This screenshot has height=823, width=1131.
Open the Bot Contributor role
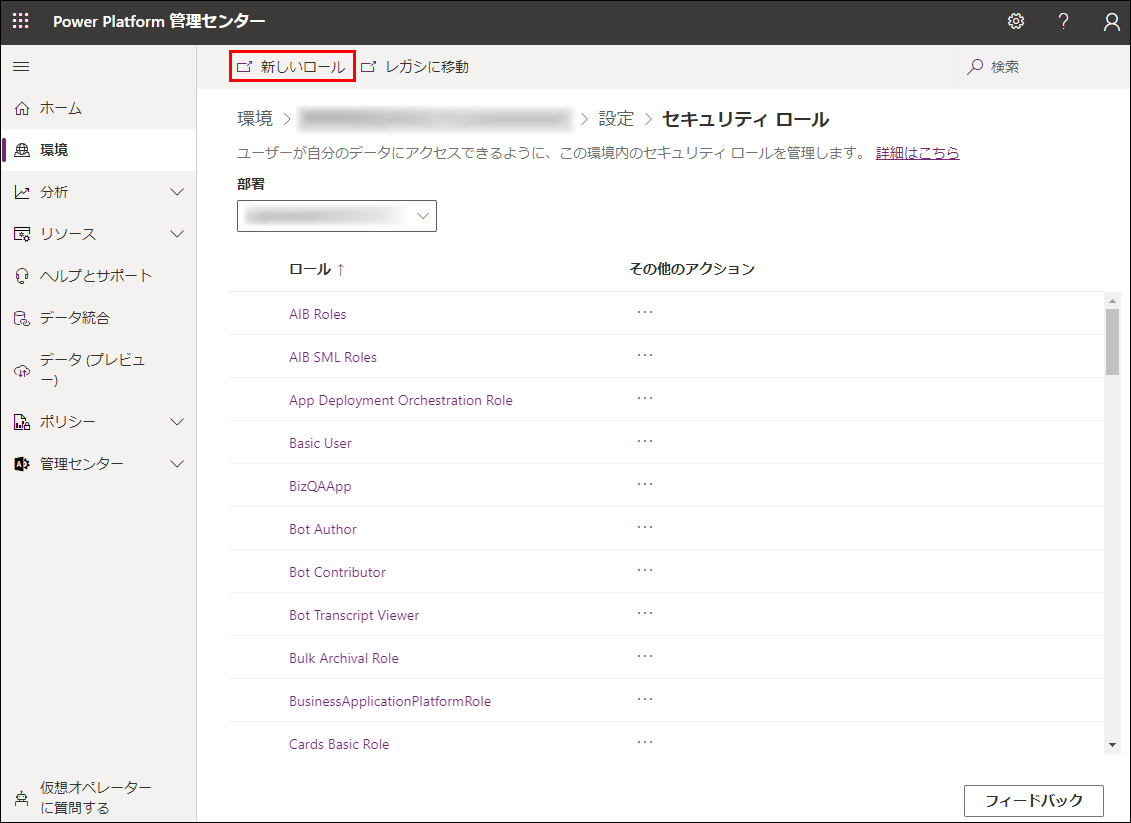pyautogui.click(x=337, y=572)
